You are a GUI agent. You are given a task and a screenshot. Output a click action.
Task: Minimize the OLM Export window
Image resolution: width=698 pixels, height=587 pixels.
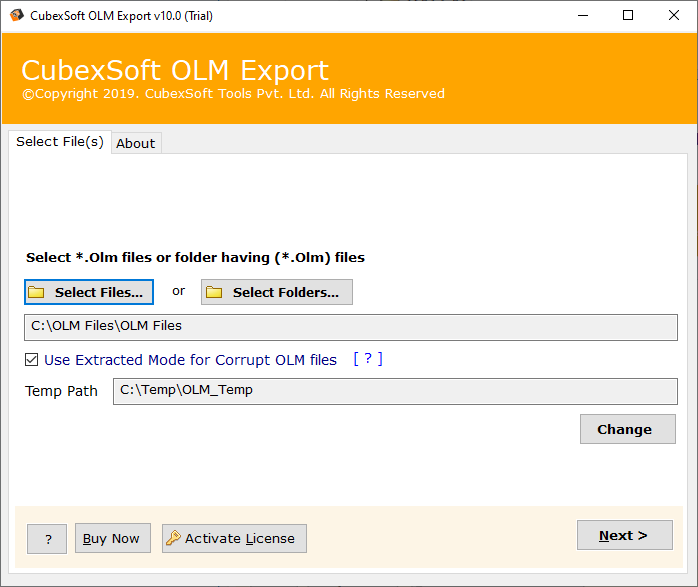click(581, 15)
